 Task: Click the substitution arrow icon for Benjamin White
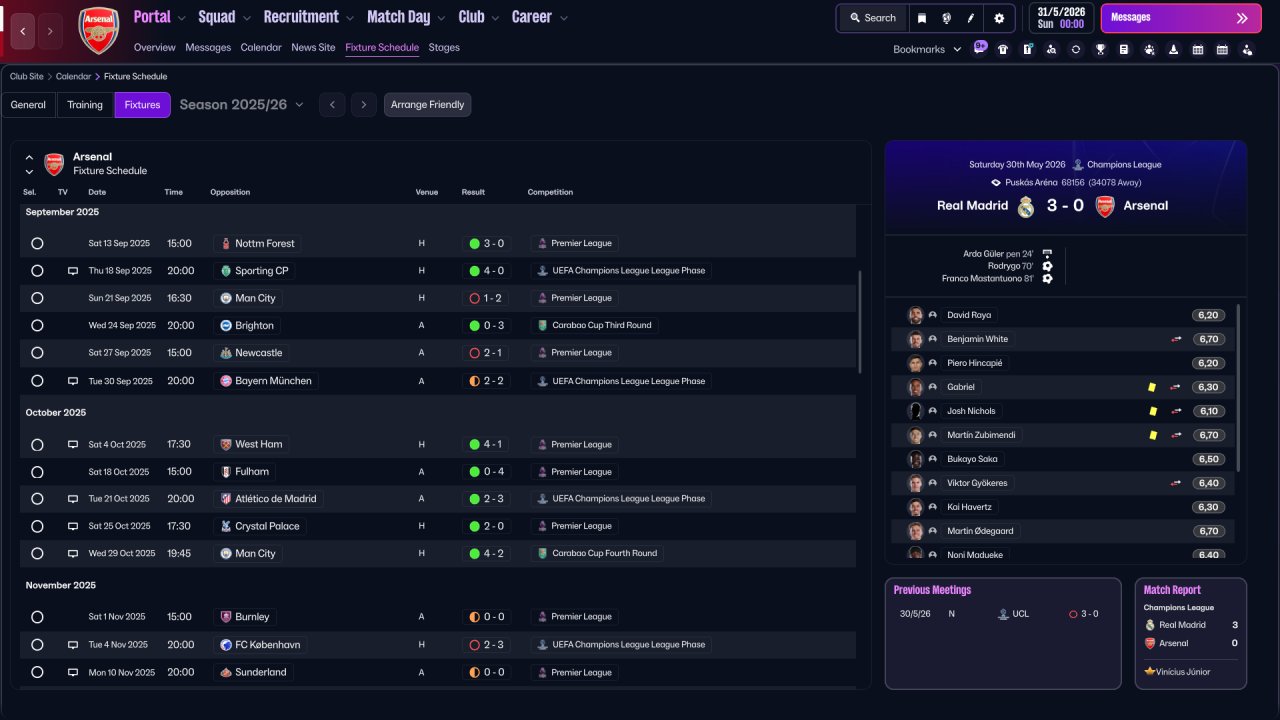tap(1176, 339)
